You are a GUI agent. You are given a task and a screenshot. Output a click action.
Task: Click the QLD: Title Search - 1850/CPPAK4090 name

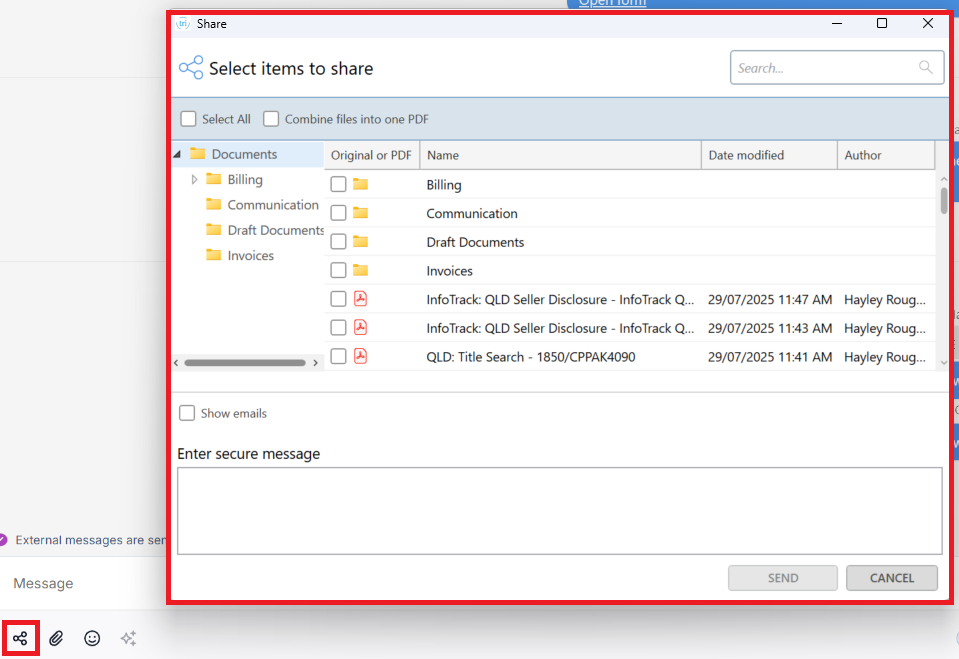pyautogui.click(x=531, y=357)
